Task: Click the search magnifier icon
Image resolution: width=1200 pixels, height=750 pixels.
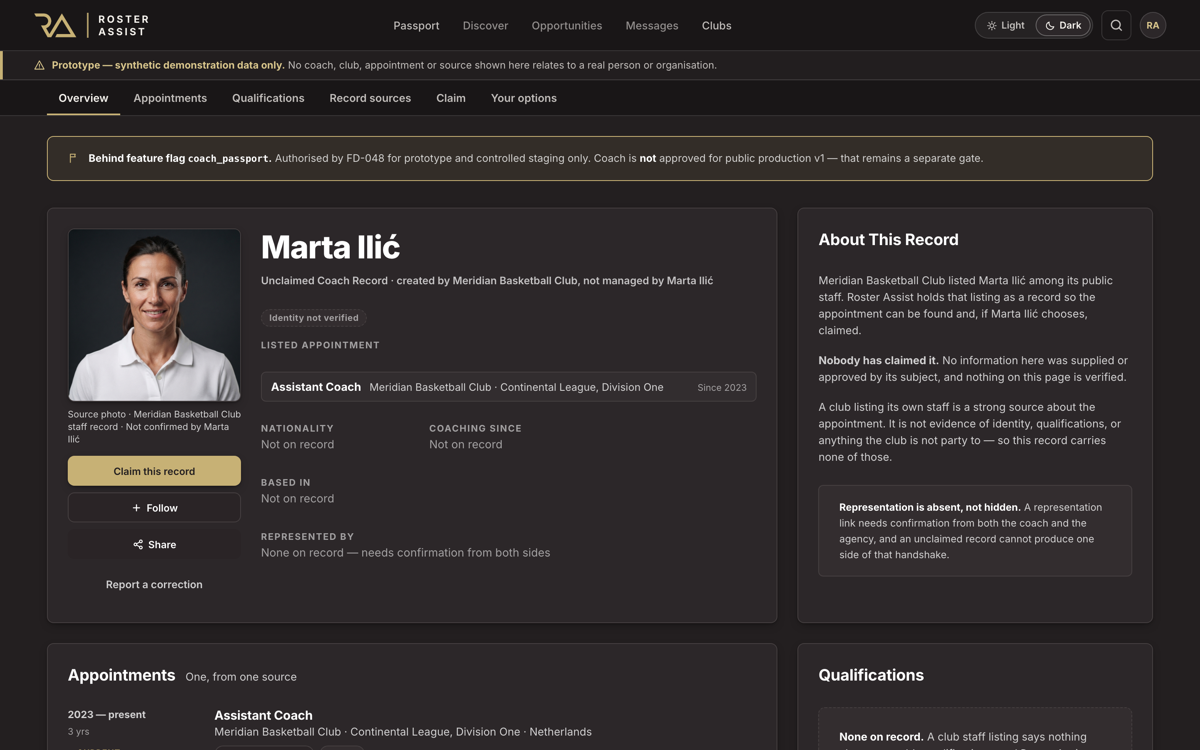Action: (x=1116, y=25)
